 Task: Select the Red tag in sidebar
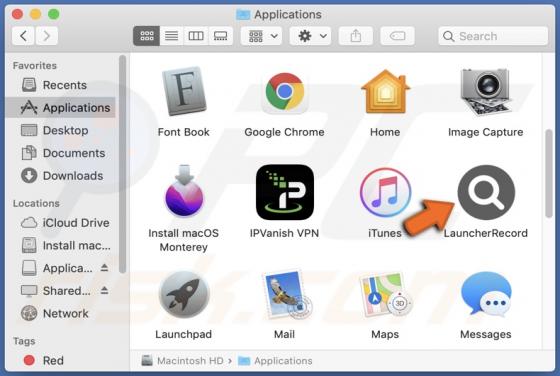(61, 360)
